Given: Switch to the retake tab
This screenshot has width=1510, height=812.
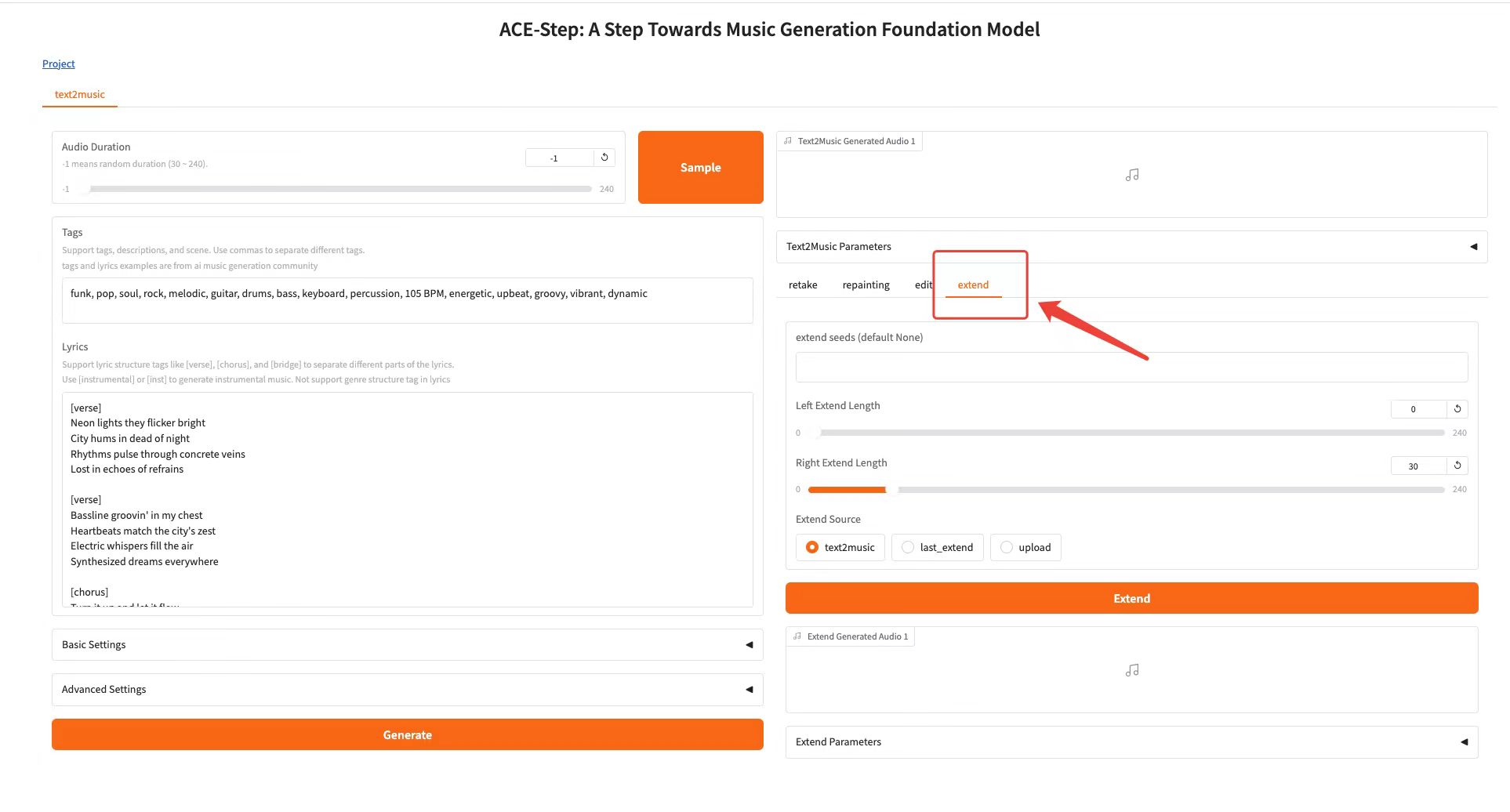Looking at the screenshot, I should pyautogui.click(x=803, y=285).
